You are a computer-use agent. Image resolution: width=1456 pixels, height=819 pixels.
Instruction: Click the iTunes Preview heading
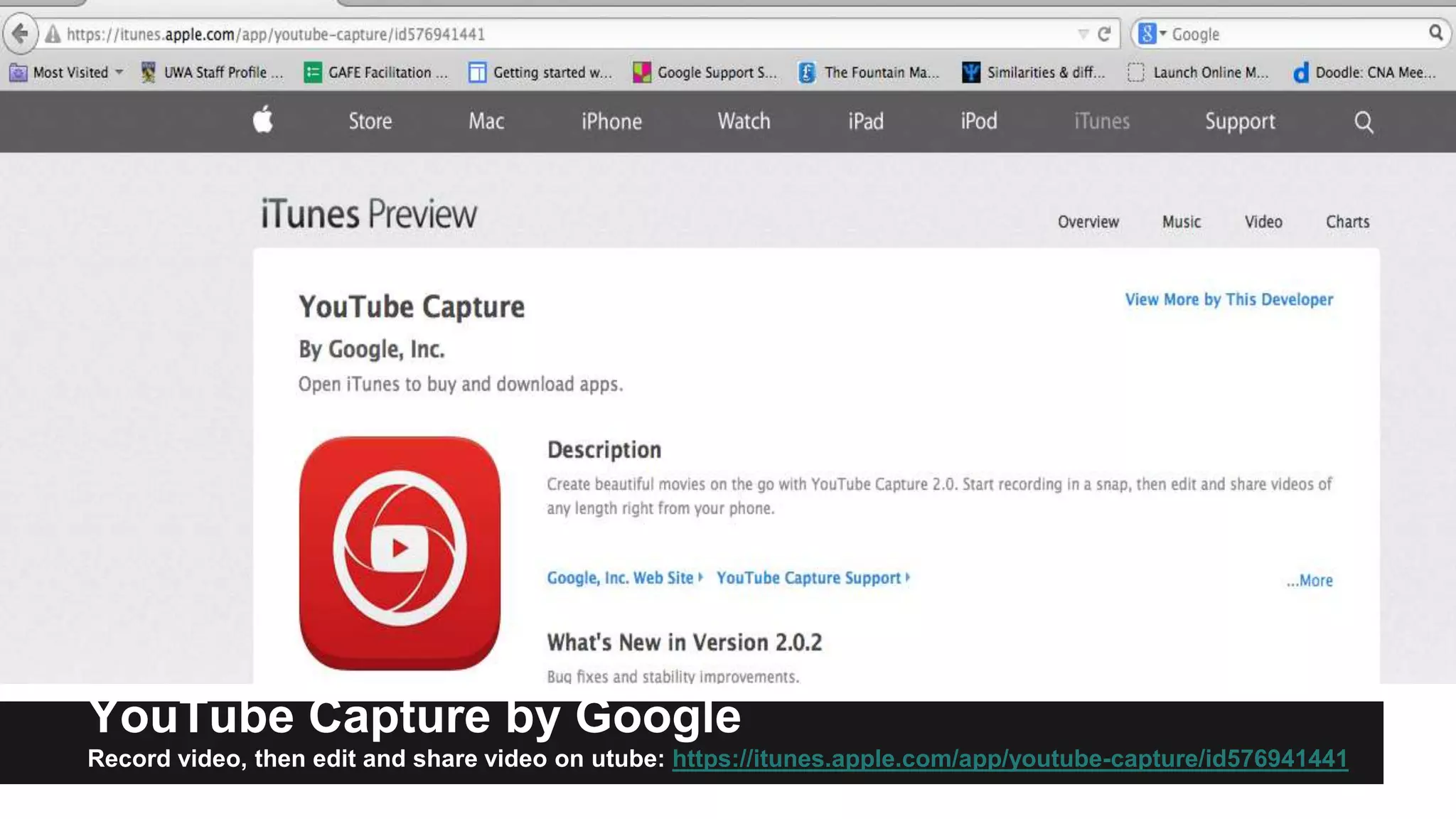coord(369,214)
